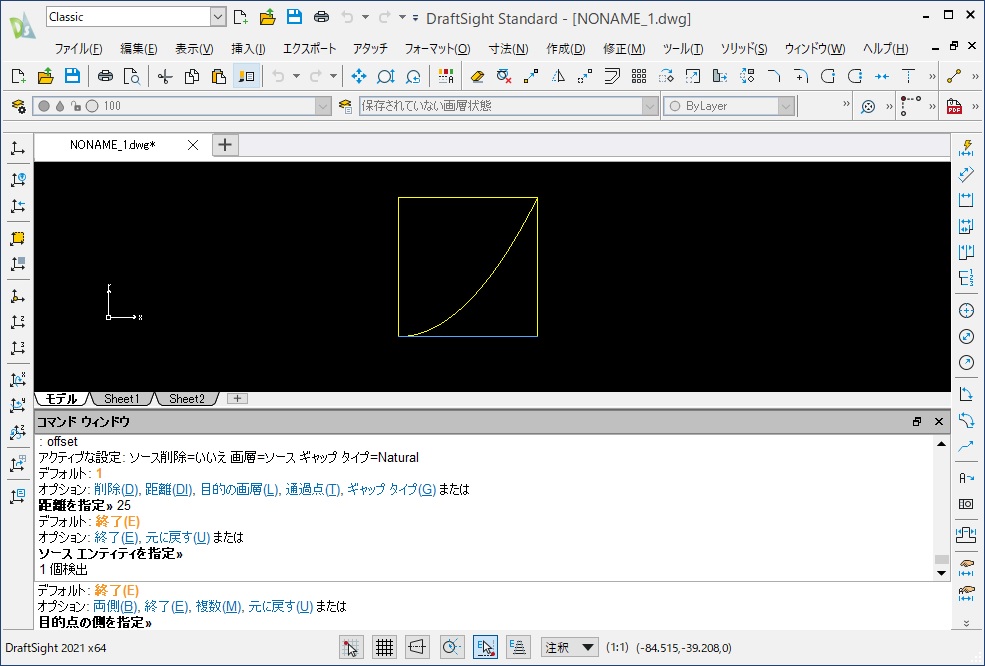This screenshot has height=666, width=985.
Task: Click the Paste clipboard icon
Action: 219,77
